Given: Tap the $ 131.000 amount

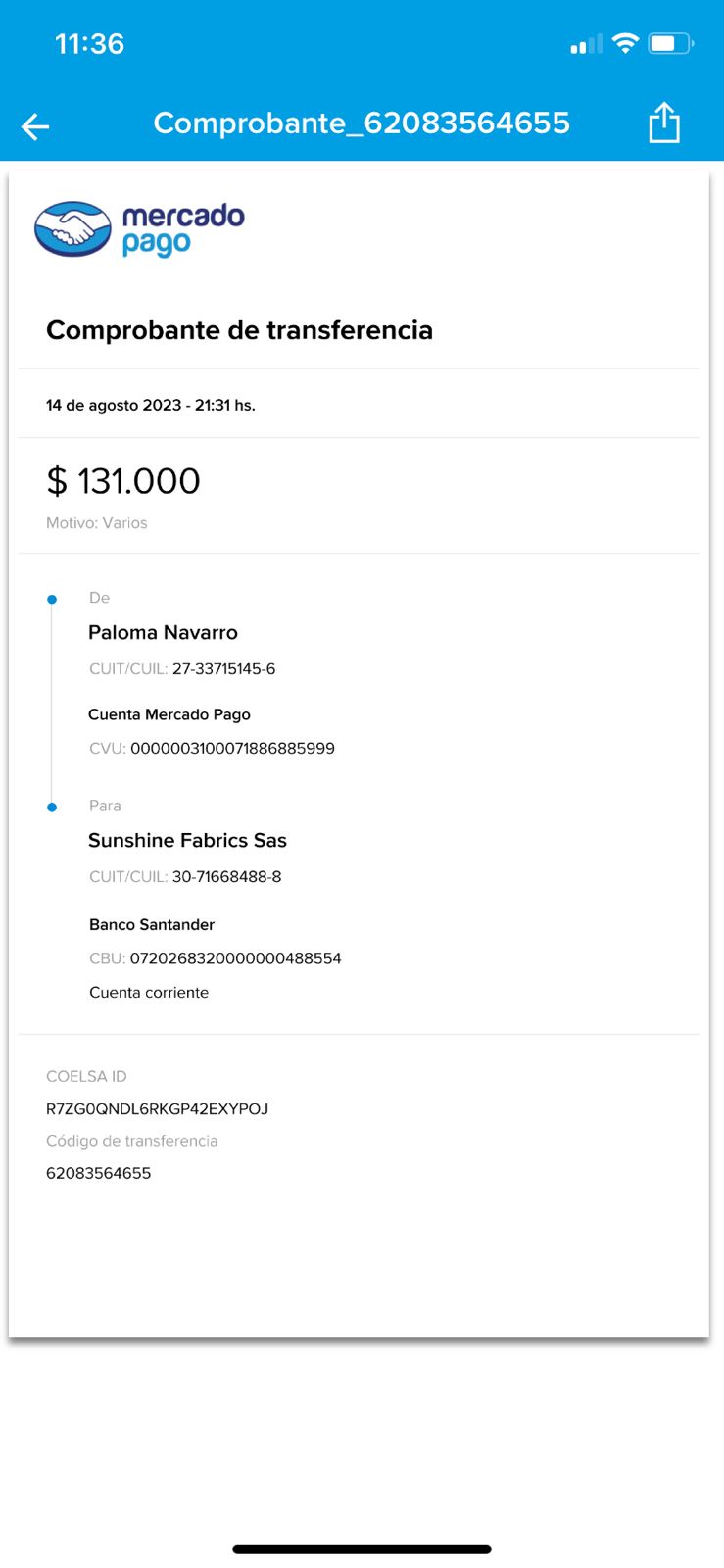Looking at the screenshot, I should pyautogui.click(x=123, y=481).
